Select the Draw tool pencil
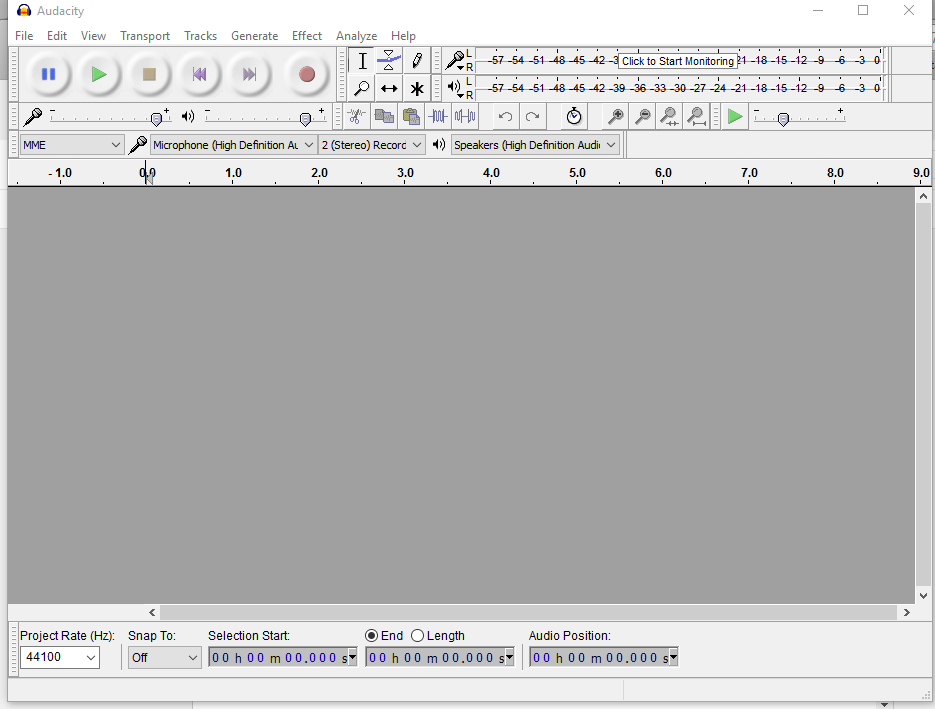Screen dimensions: 935x709 pyautogui.click(x=417, y=60)
